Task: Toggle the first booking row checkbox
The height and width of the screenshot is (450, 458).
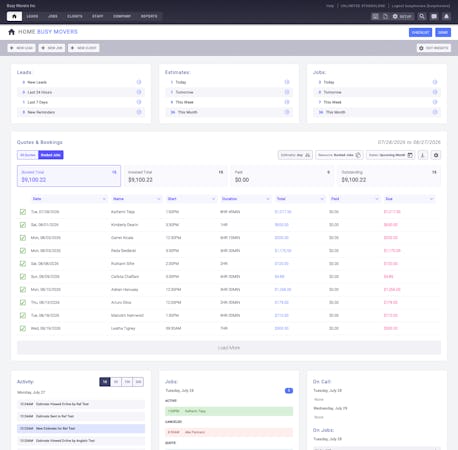Action: pos(23,212)
